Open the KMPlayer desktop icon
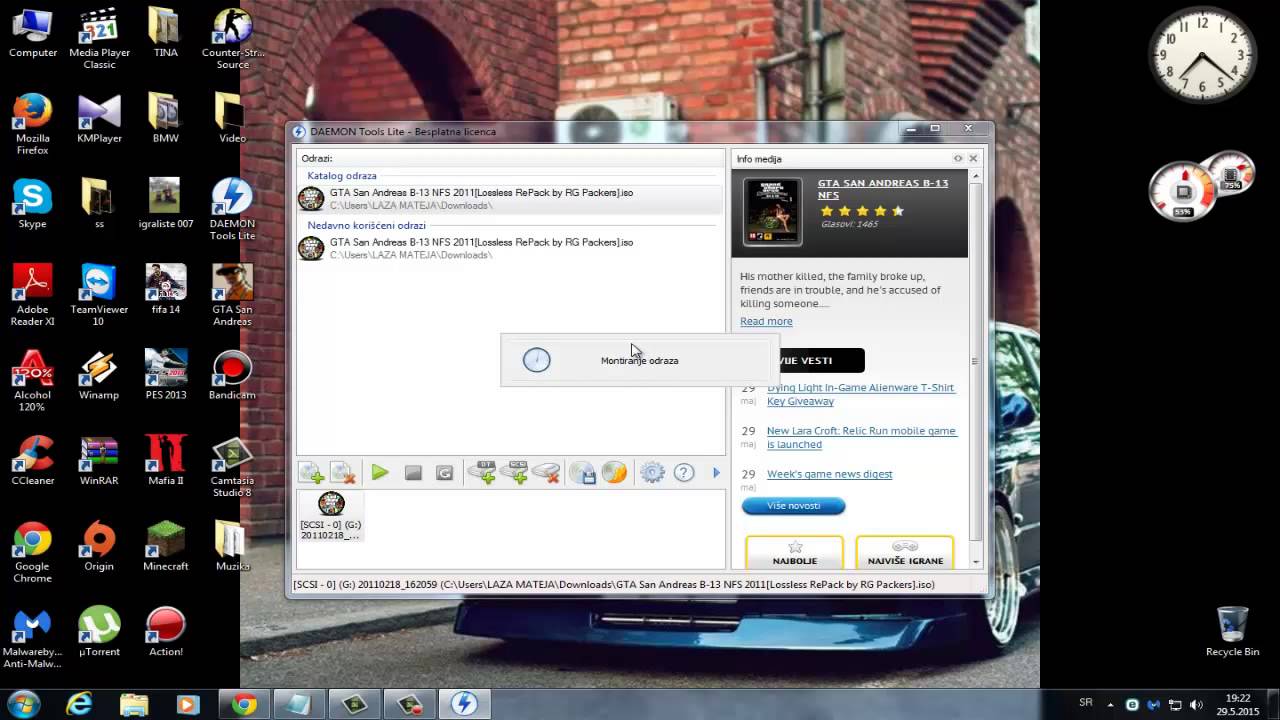 [99, 118]
